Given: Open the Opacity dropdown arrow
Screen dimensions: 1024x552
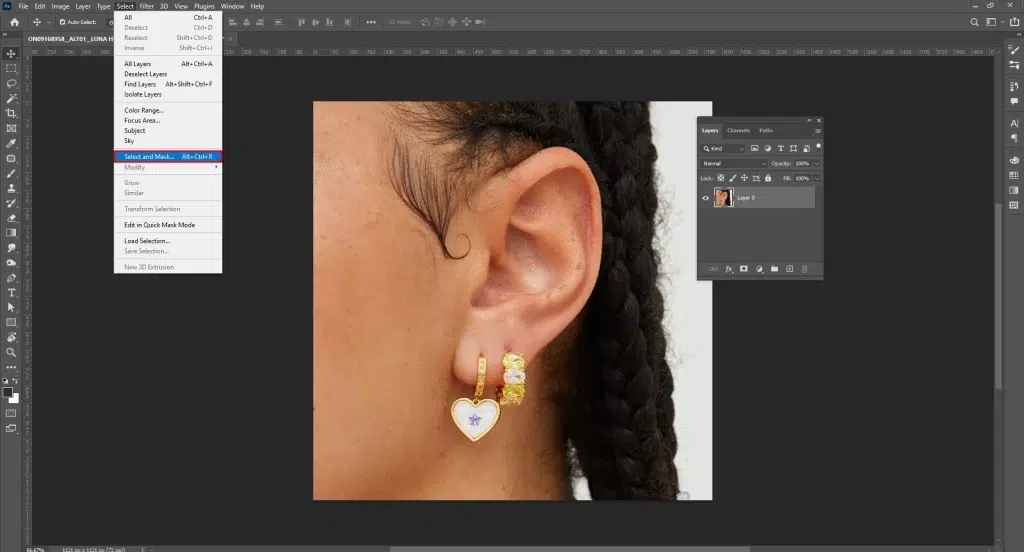Looking at the screenshot, I should [816, 163].
